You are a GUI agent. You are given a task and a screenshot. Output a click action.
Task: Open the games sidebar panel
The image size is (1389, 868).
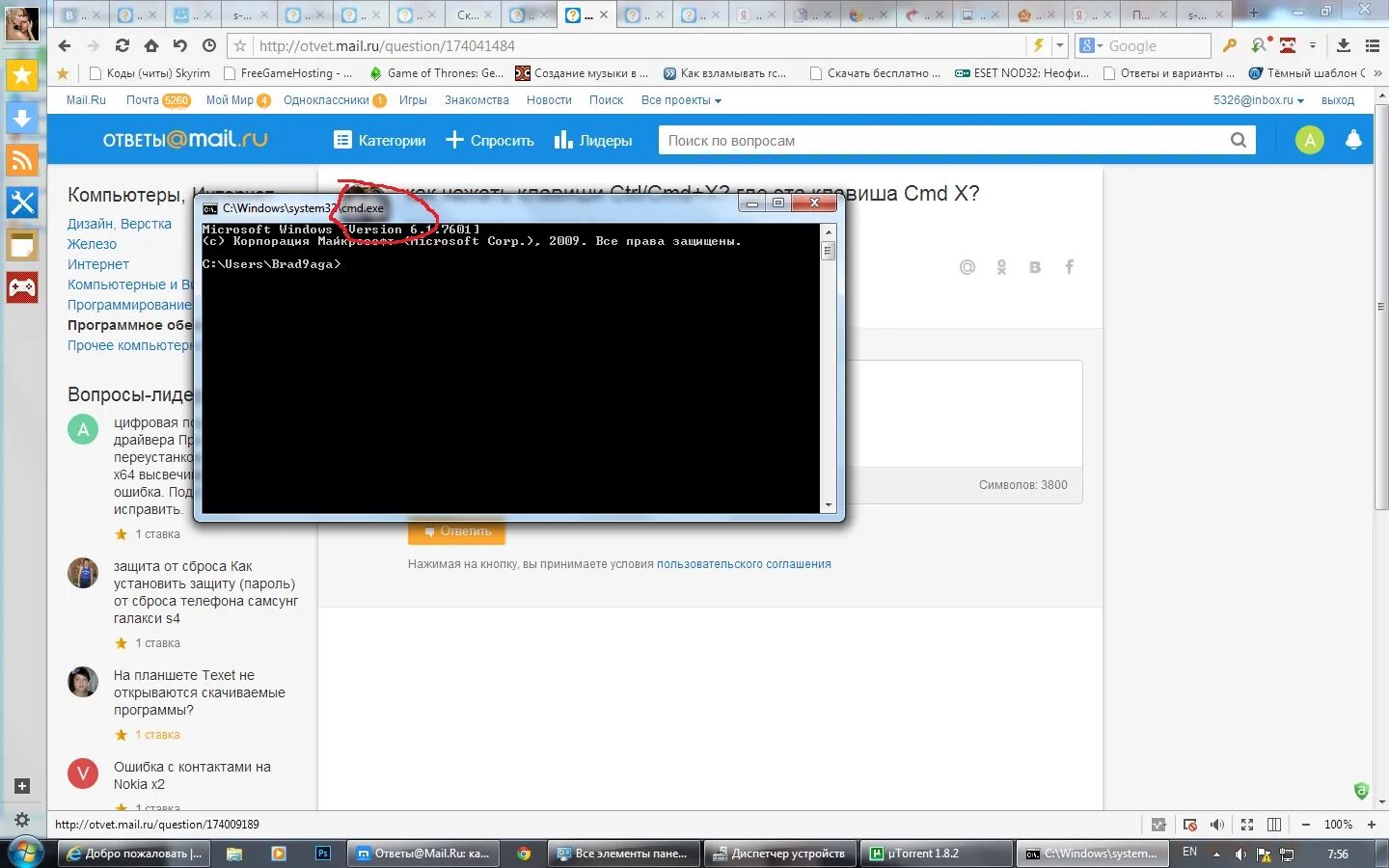pos(22,287)
